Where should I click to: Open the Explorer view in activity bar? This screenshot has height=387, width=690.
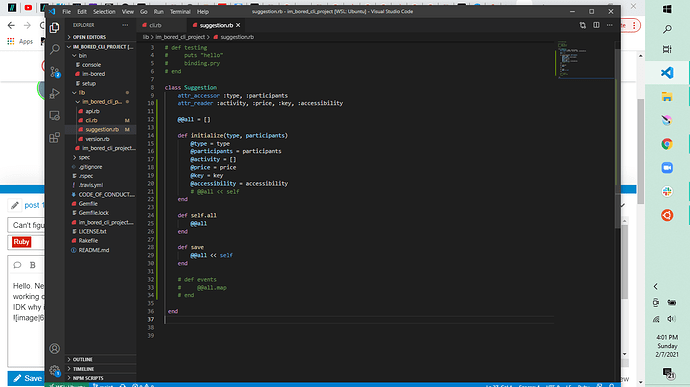[x=55, y=28]
